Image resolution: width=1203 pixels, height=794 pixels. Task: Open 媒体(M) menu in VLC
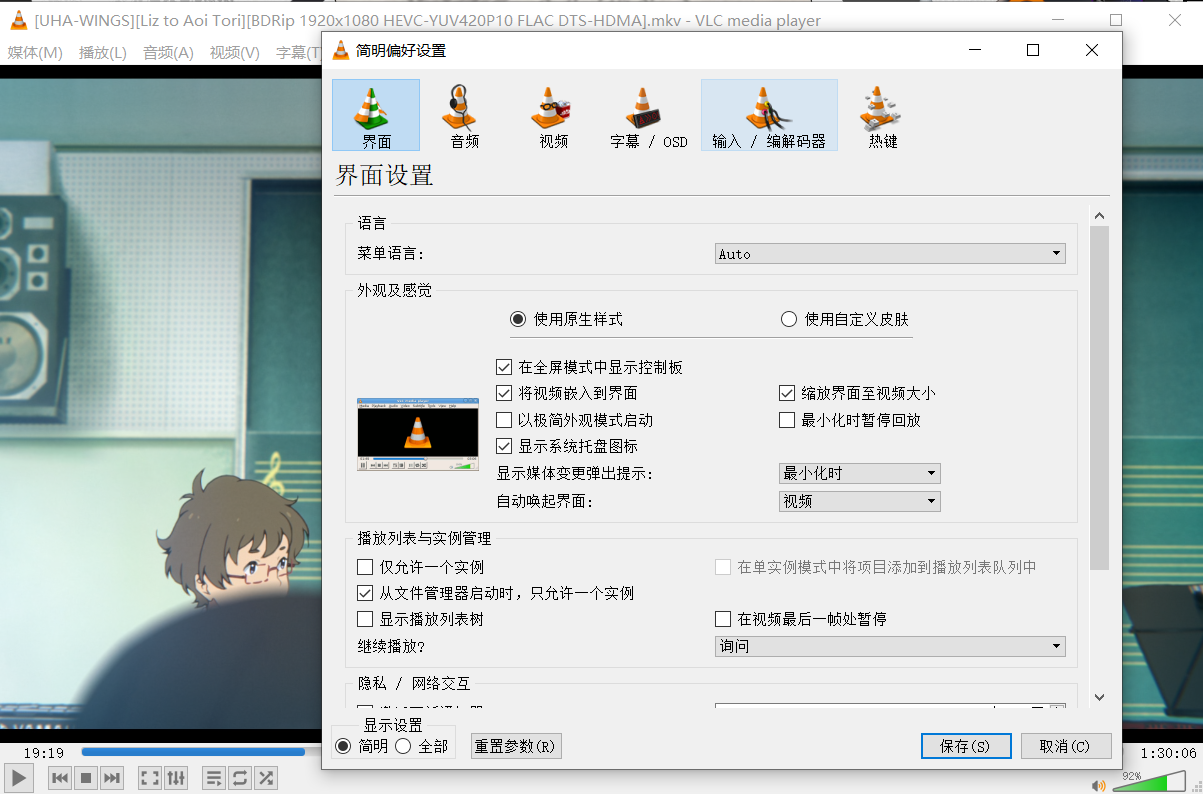tap(35, 53)
